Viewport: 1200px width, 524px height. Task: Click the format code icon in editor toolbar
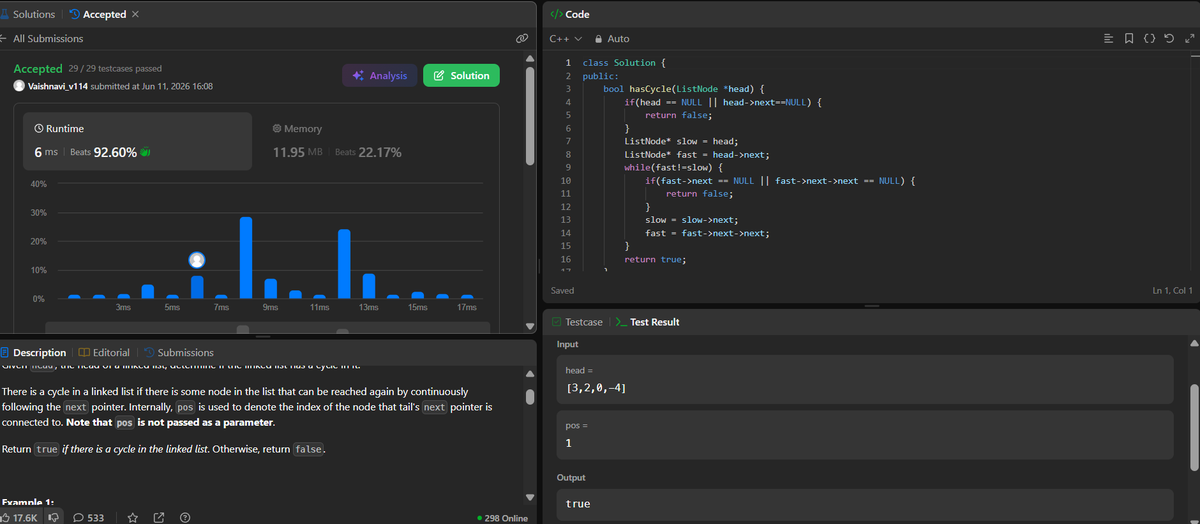point(1108,39)
